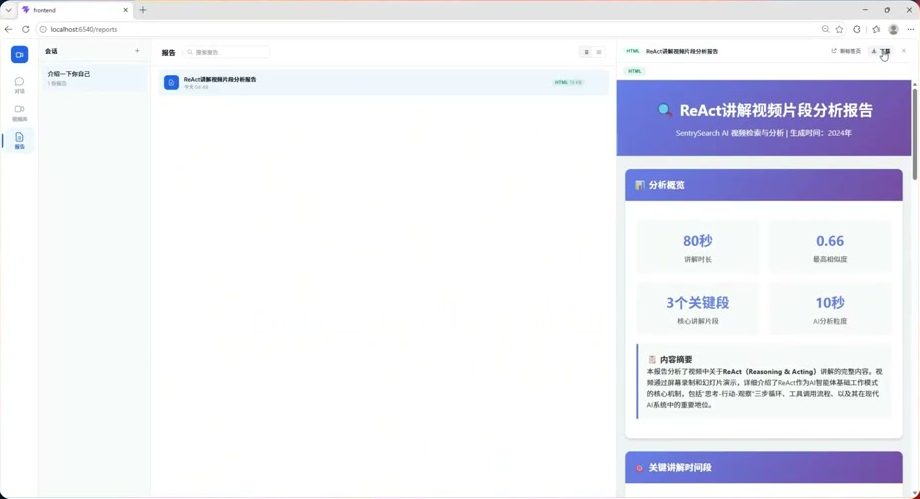Open a new browser tab
This screenshot has height=499, width=920.
[143, 10]
